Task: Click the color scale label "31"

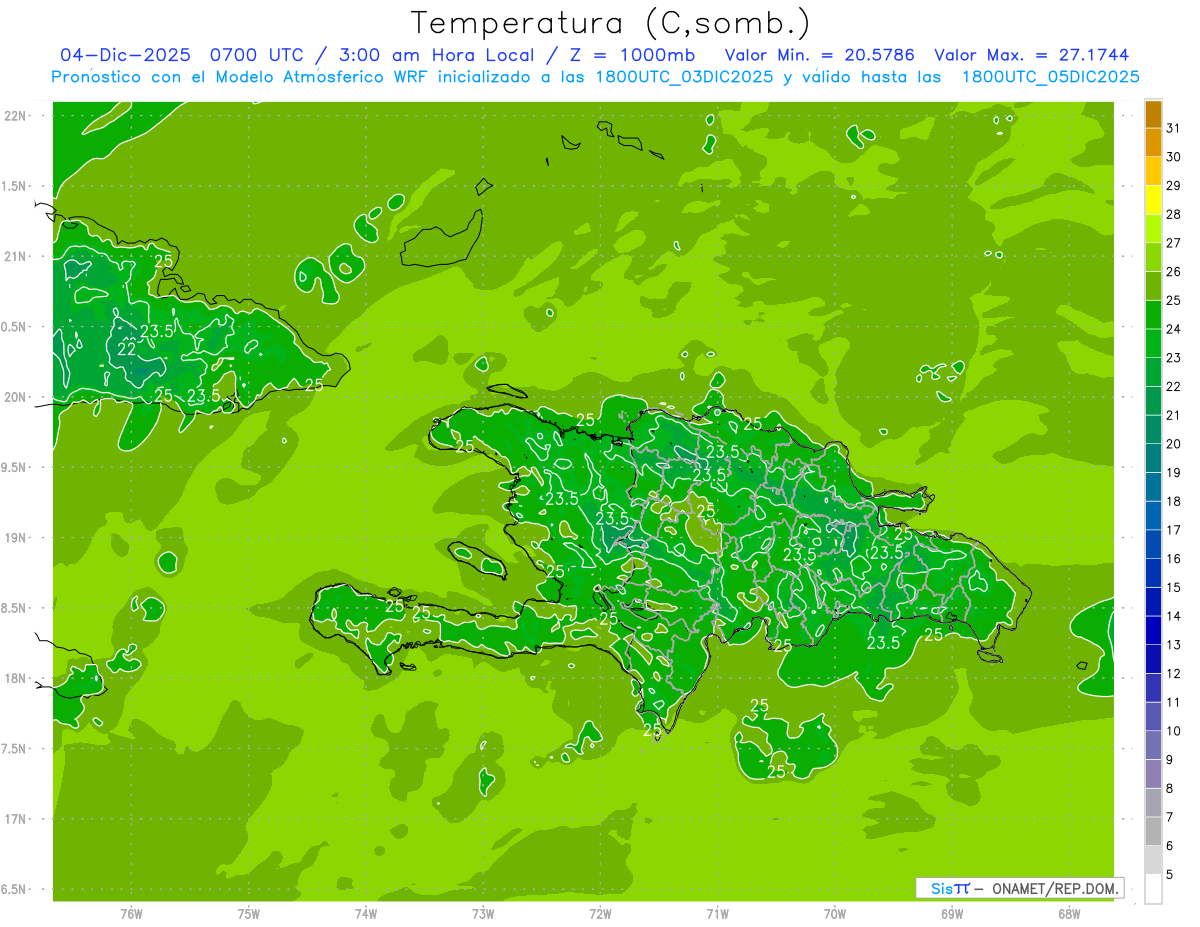Action: coord(1173,128)
